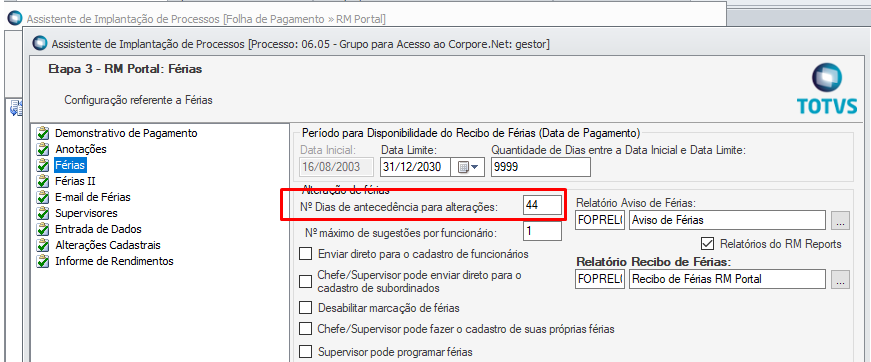Image resolution: width=871 pixels, height=362 pixels.
Task: Browse for Relatório Recibo de Férias
Action: (x=840, y=280)
